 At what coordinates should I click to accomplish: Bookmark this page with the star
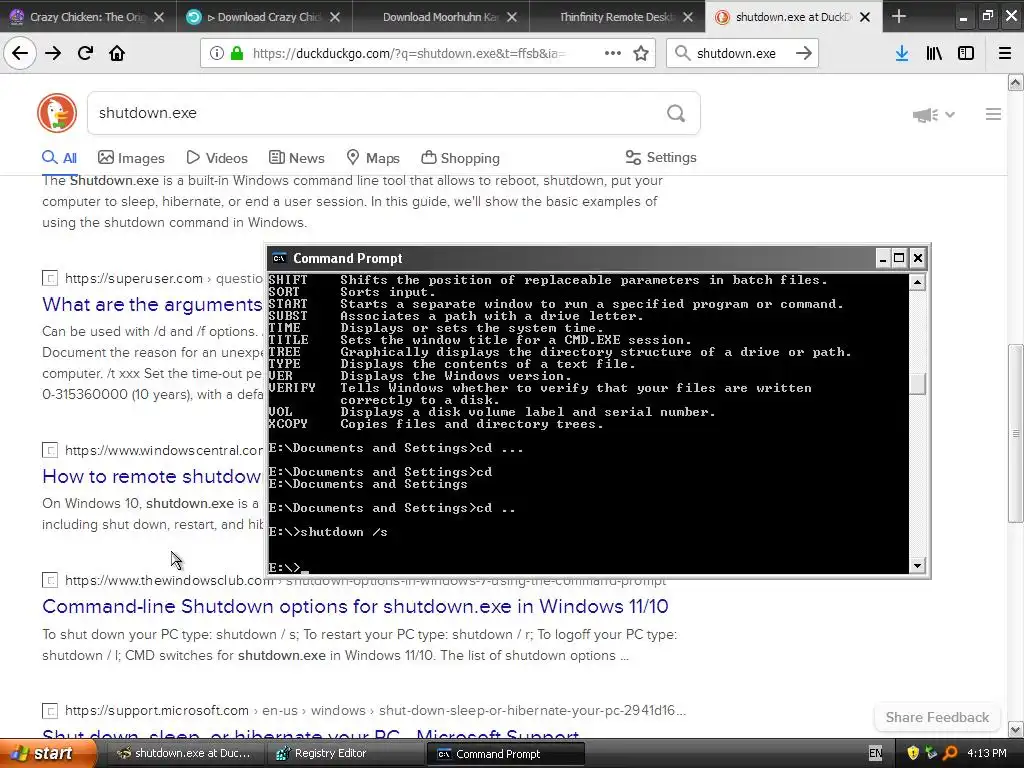pos(641,53)
